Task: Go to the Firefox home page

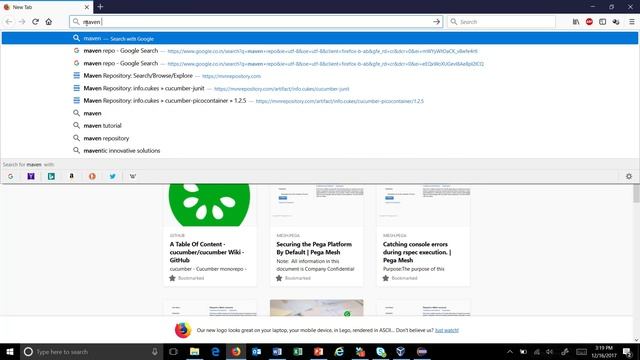Action: coord(49,22)
